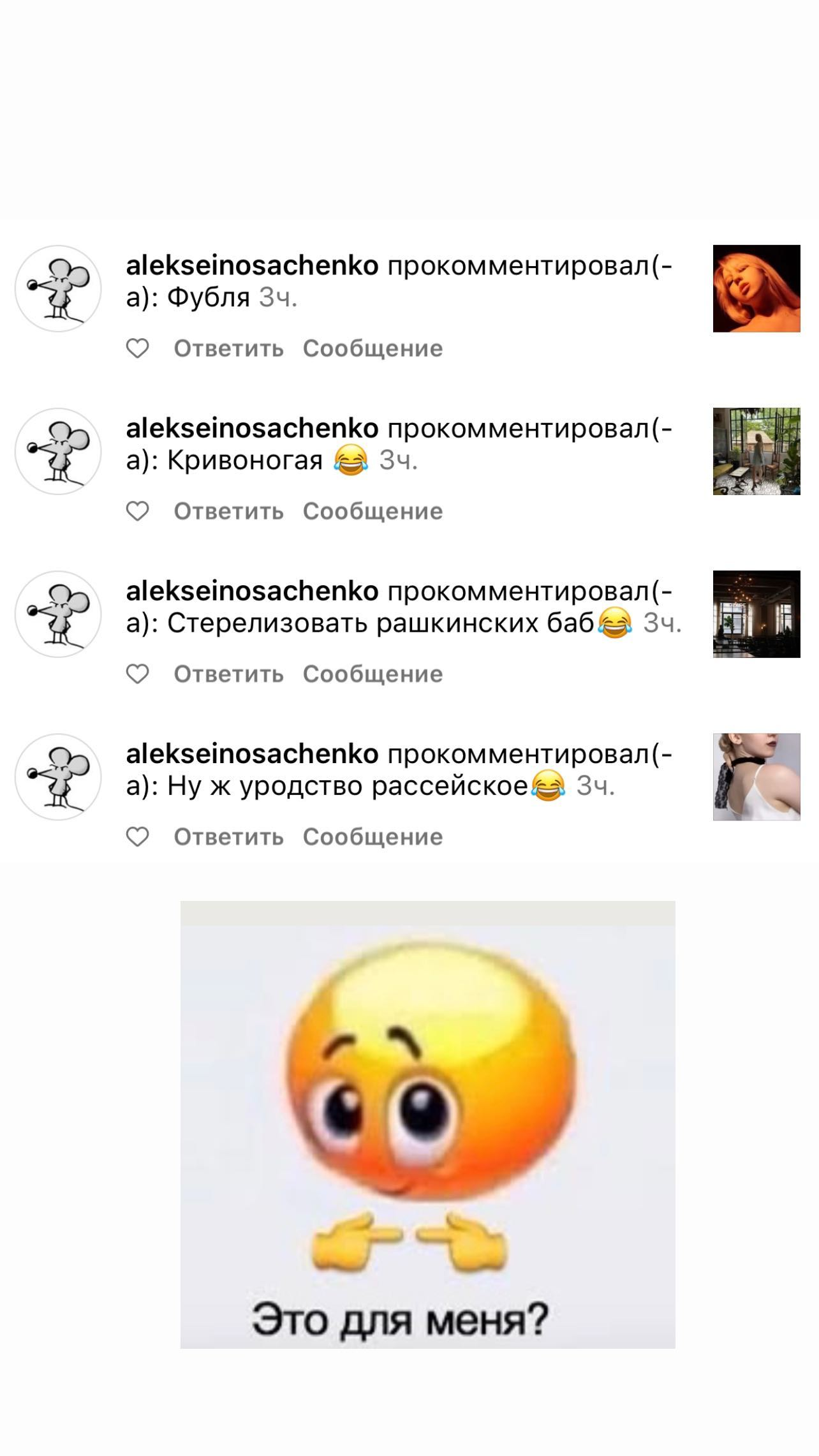The image size is (819, 1456).
Task: Open alekseinosachenko username in first notification
Action: coord(252,265)
